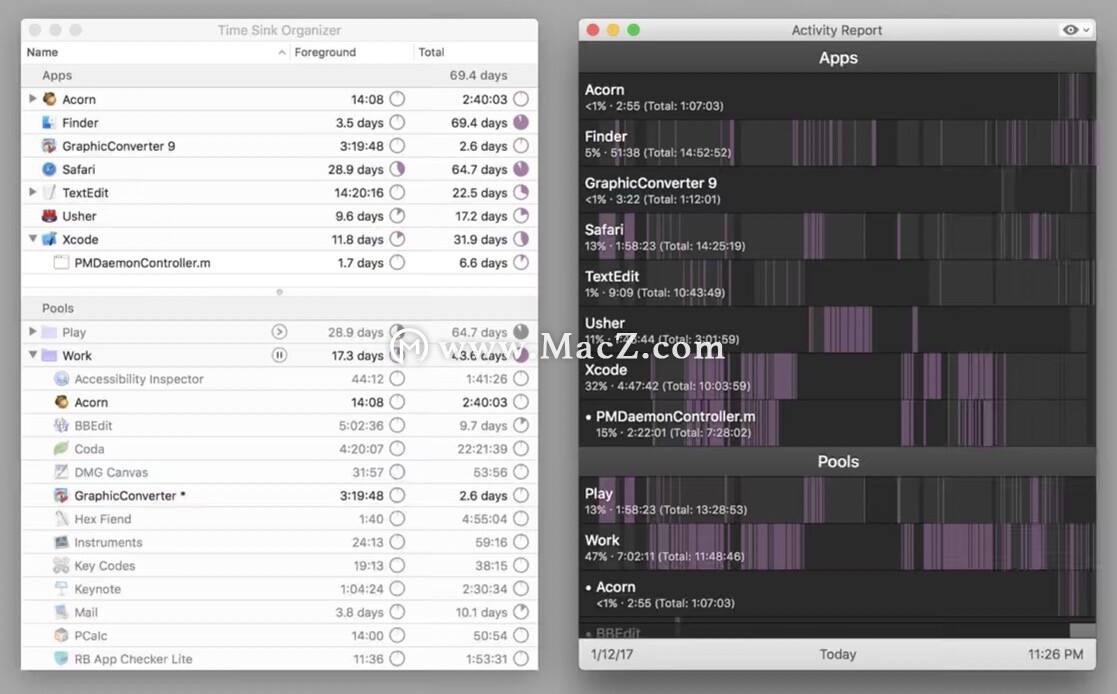Toggle the eye view options in Activity Report
This screenshot has width=1117, height=694.
[1076, 30]
